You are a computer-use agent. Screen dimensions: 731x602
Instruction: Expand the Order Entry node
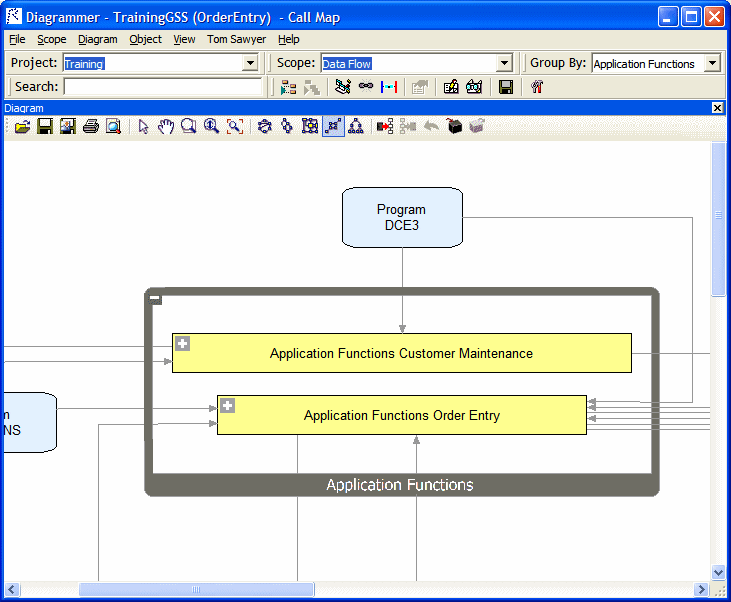[228, 406]
